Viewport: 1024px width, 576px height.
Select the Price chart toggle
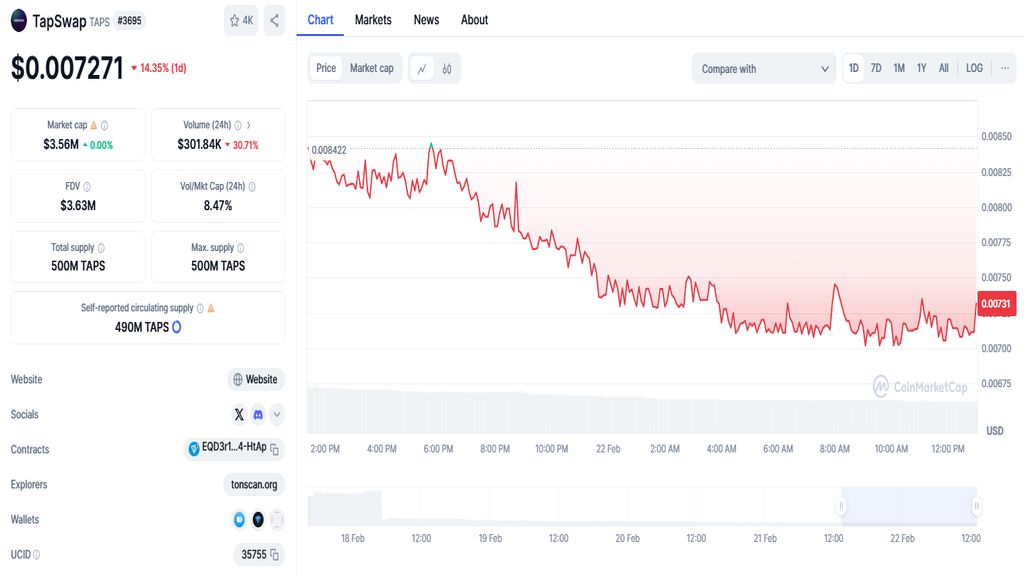point(326,69)
